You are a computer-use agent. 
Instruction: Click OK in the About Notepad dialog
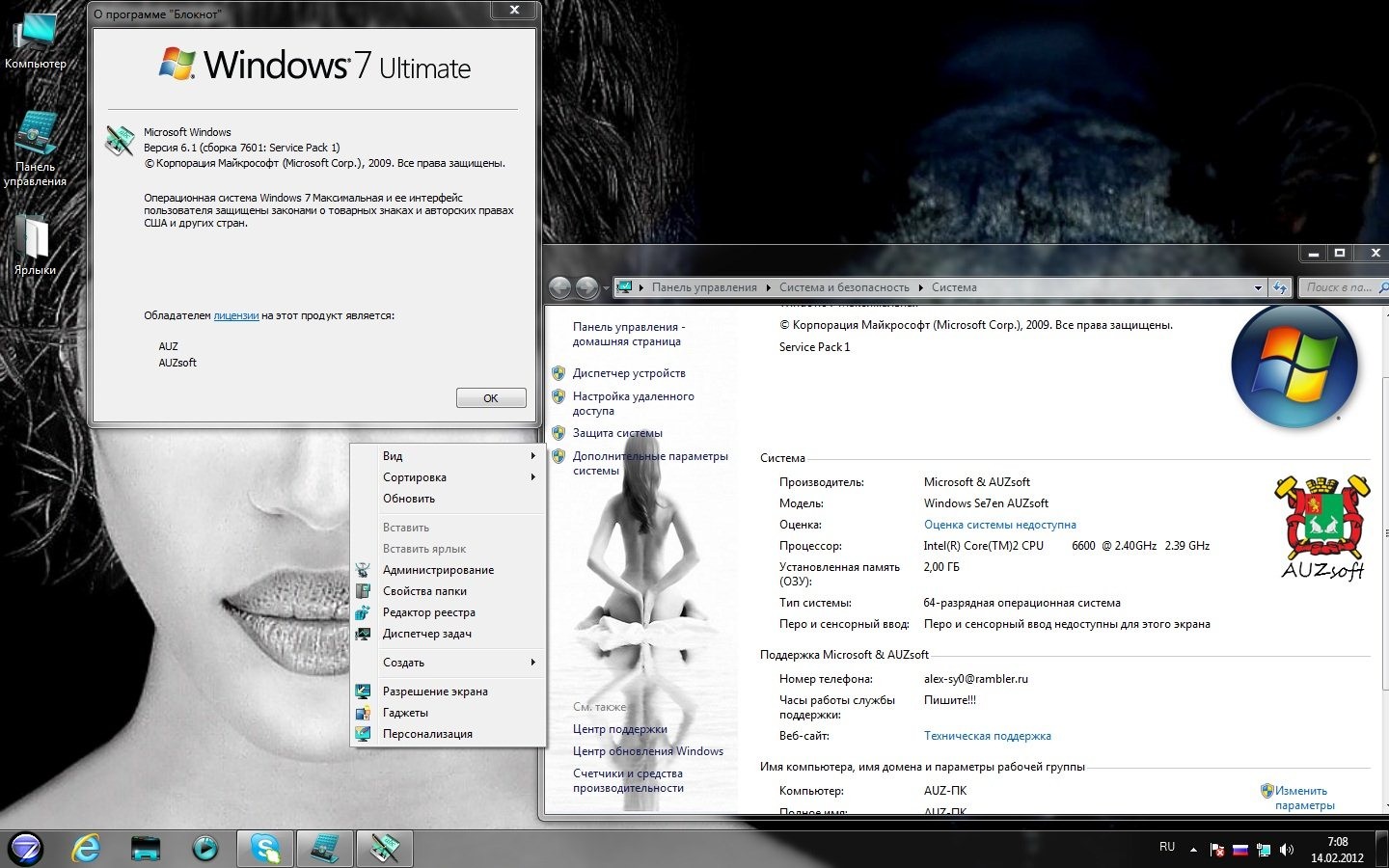pos(491,398)
